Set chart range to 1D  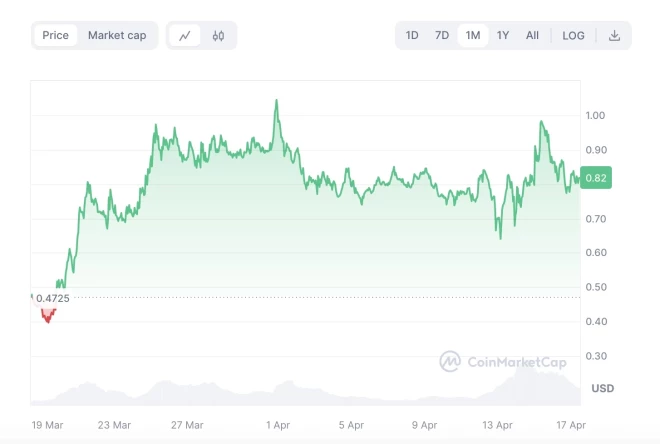click(x=412, y=35)
